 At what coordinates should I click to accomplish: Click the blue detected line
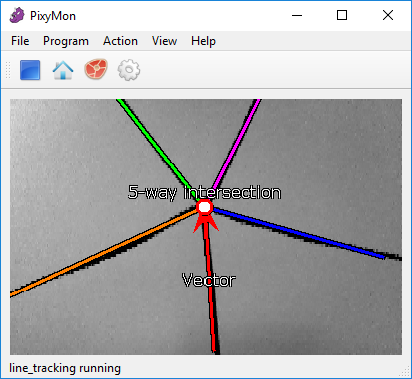(298, 232)
